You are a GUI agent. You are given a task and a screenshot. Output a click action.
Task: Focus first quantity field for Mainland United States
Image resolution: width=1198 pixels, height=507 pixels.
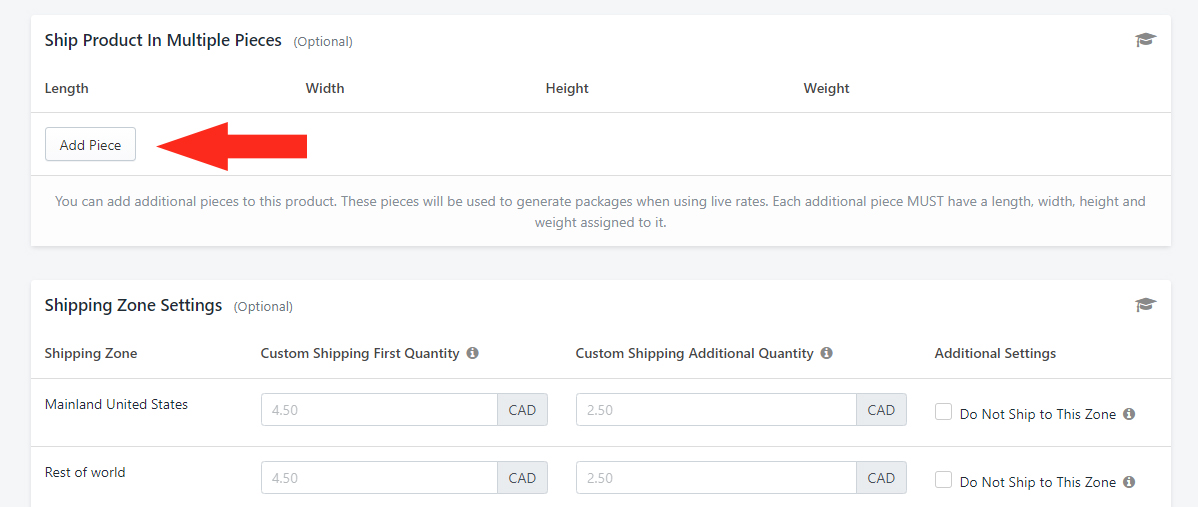click(x=380, y=410)
